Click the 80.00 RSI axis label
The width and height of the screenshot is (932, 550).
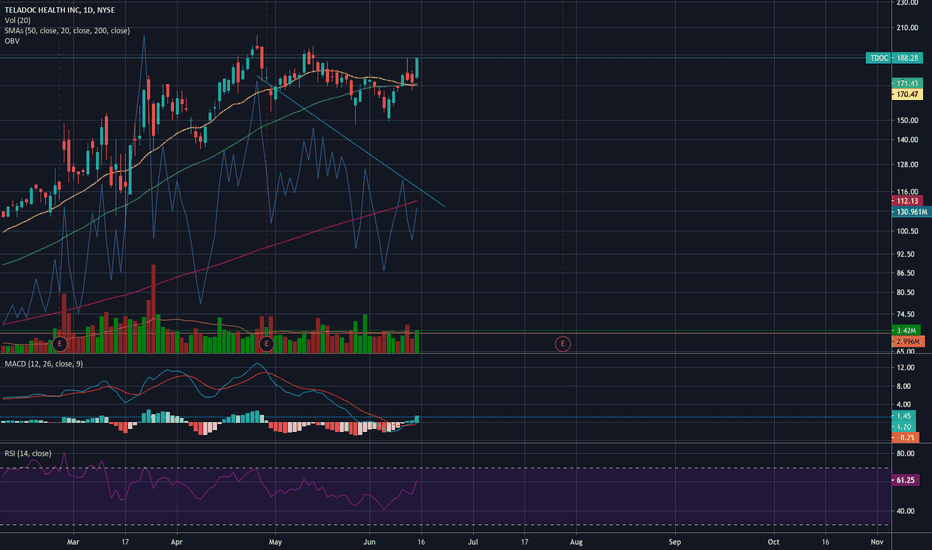click(x=905, y=453)
